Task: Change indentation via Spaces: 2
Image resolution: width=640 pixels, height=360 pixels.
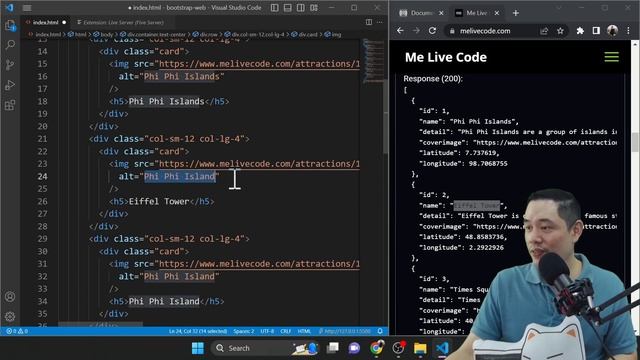Action: pyautogui.click(x=244, y=331)
